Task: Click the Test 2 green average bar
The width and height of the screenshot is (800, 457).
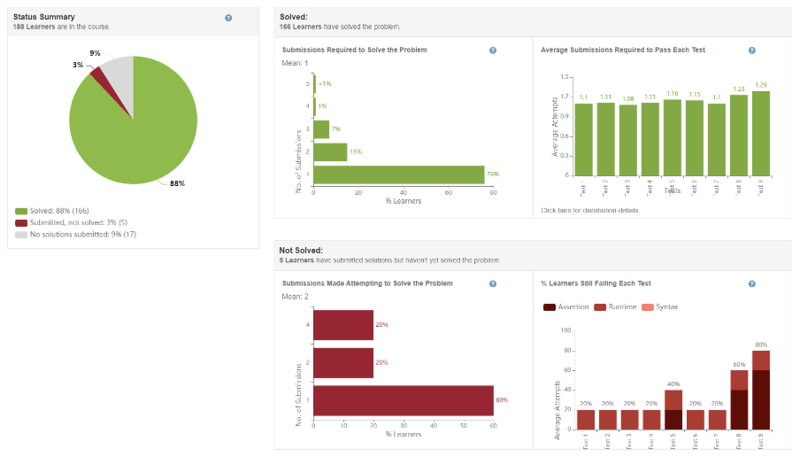Action: pos(606,139)
